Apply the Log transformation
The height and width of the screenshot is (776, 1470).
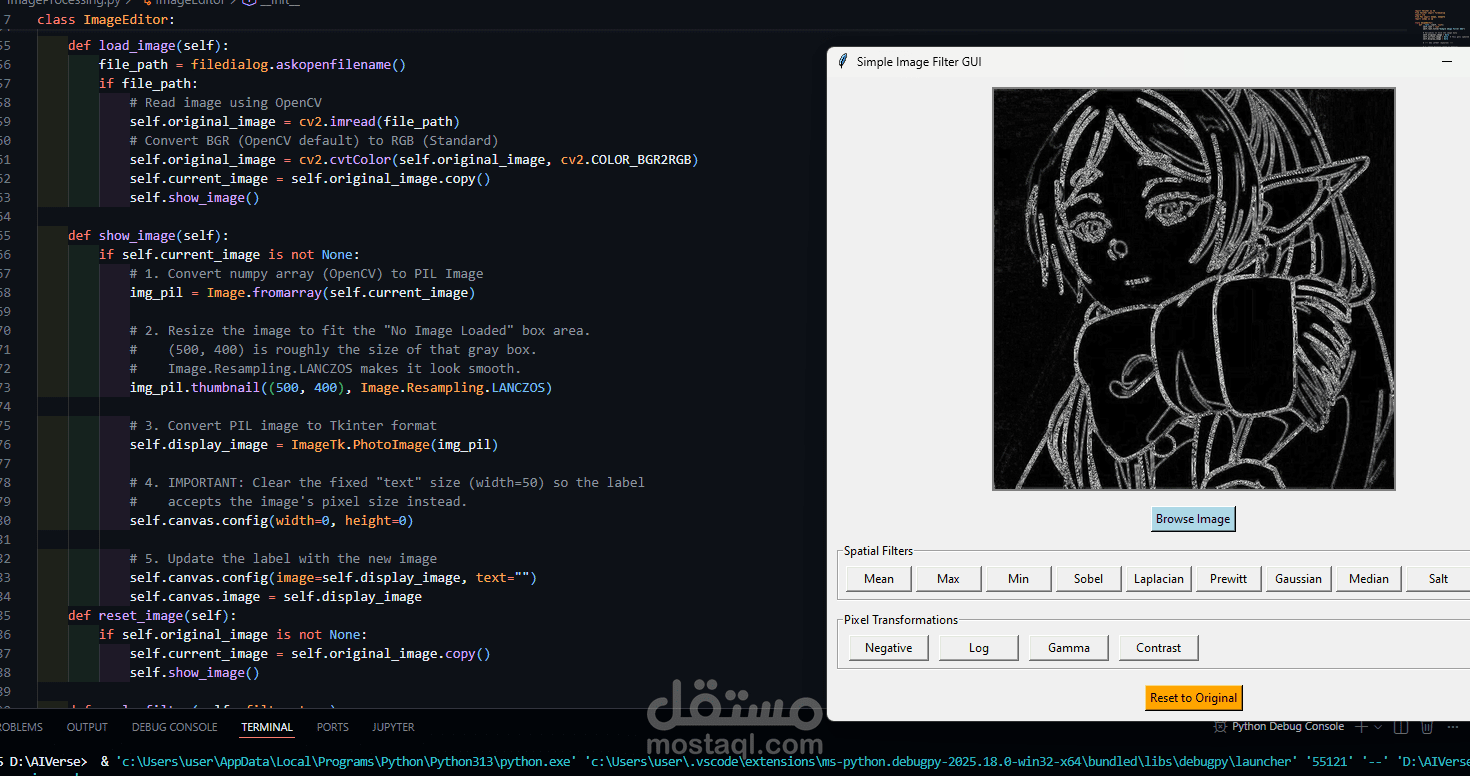coord(978,648)
